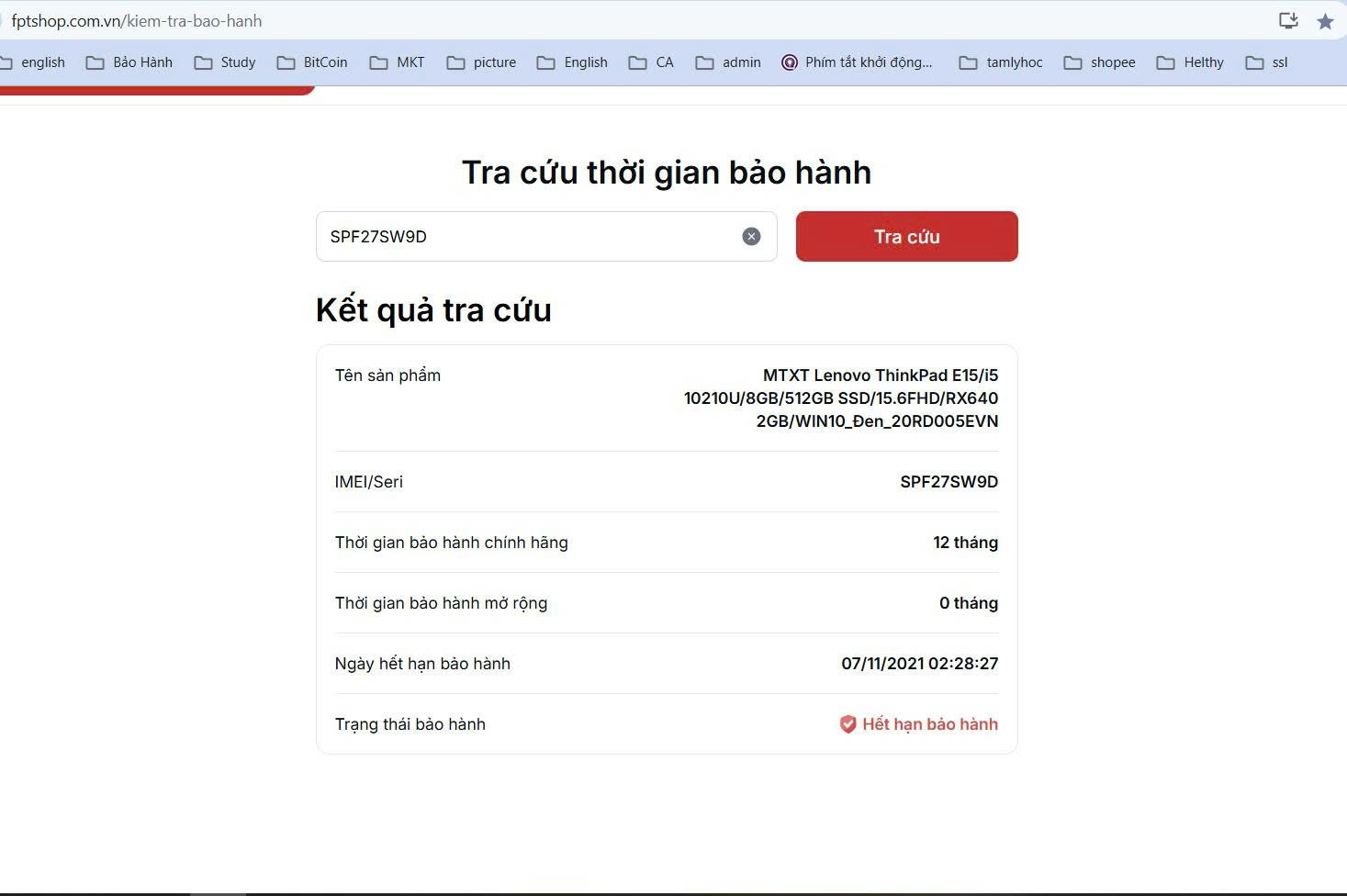Image resolution: width=1347 pixels, height=896 pixels.
Task: Open the english bookmark folder
Action: coord(33,62)
